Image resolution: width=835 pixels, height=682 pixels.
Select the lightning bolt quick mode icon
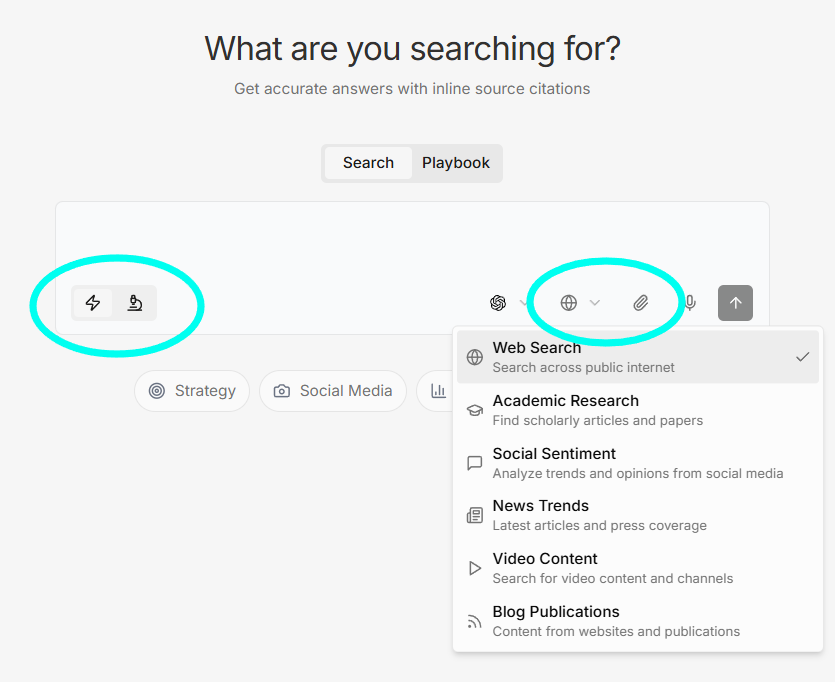click(x=93, y=303)
